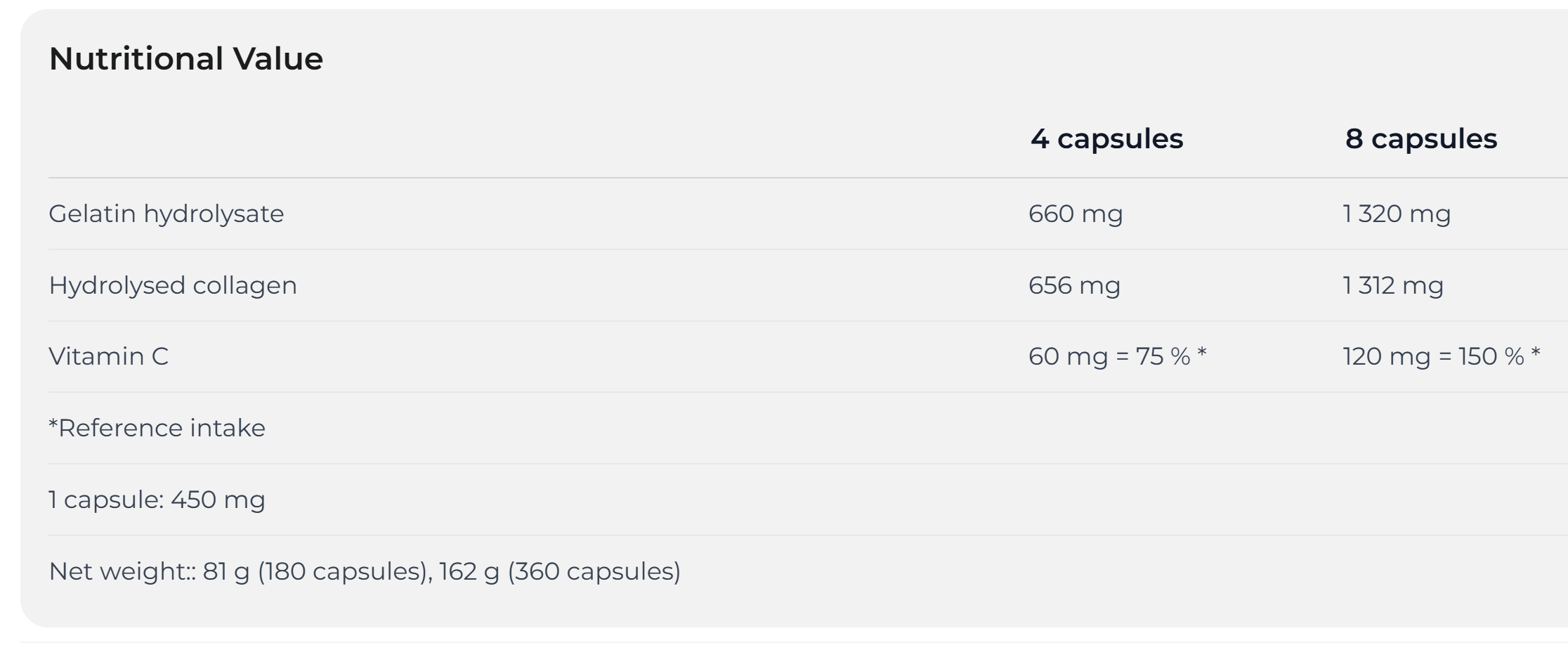Click the Net weight line of text
Screen dimensions: 1568x664
[x=365, y=571]
